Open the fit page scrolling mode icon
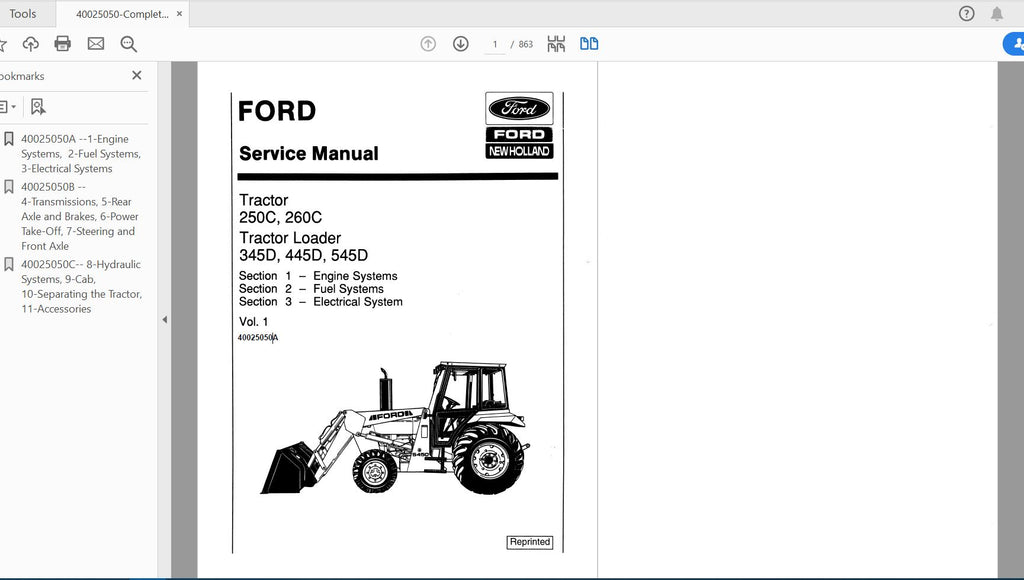Viewport: 1024px width, 580px height. pyautogui.click(x=556, y=44)
